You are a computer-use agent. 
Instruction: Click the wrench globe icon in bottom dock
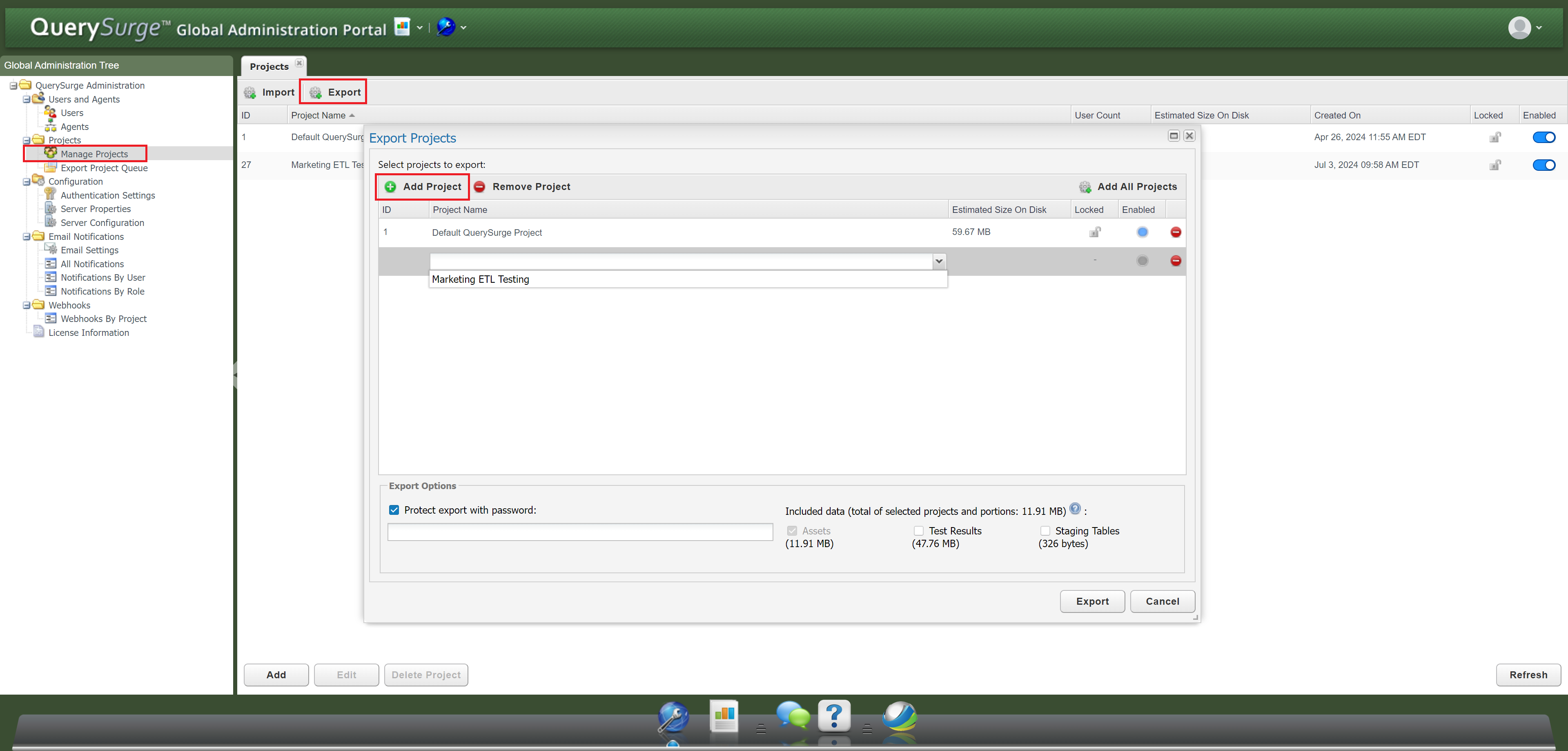pos(673,717)
